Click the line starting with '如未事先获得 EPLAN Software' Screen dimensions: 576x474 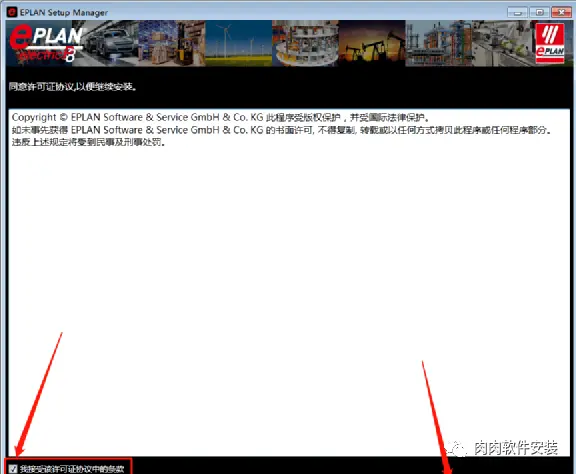click(x=281, y=130)
